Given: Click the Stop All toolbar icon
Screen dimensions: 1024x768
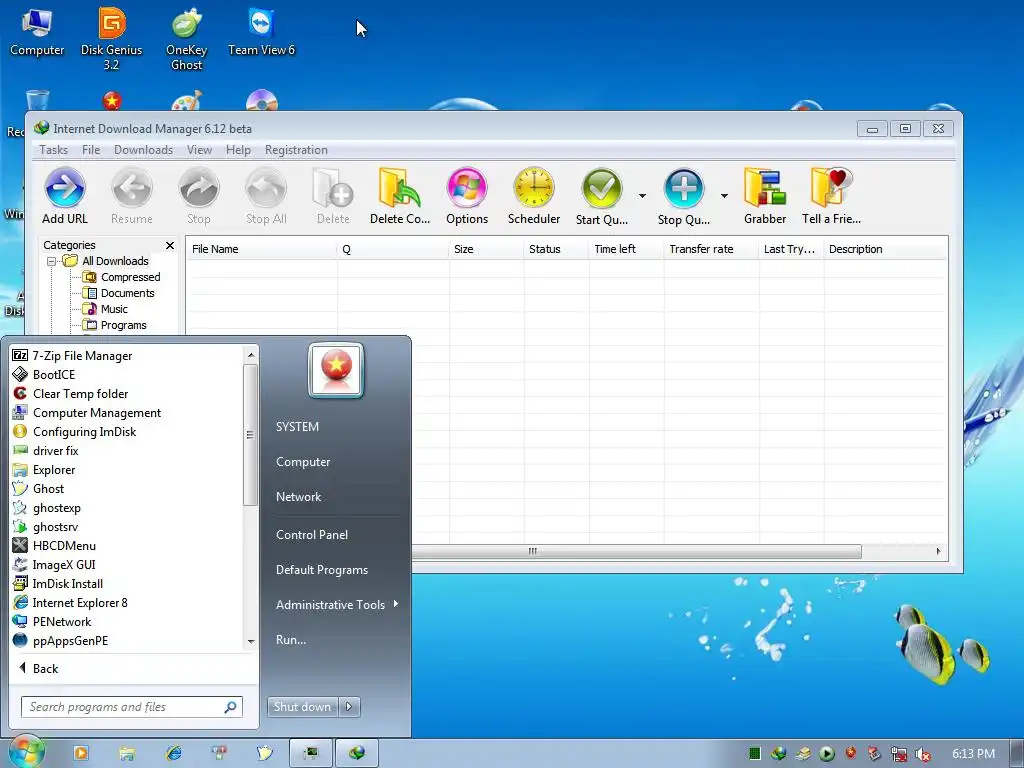Looking at the screenshot, I should (x=266, y=196).
